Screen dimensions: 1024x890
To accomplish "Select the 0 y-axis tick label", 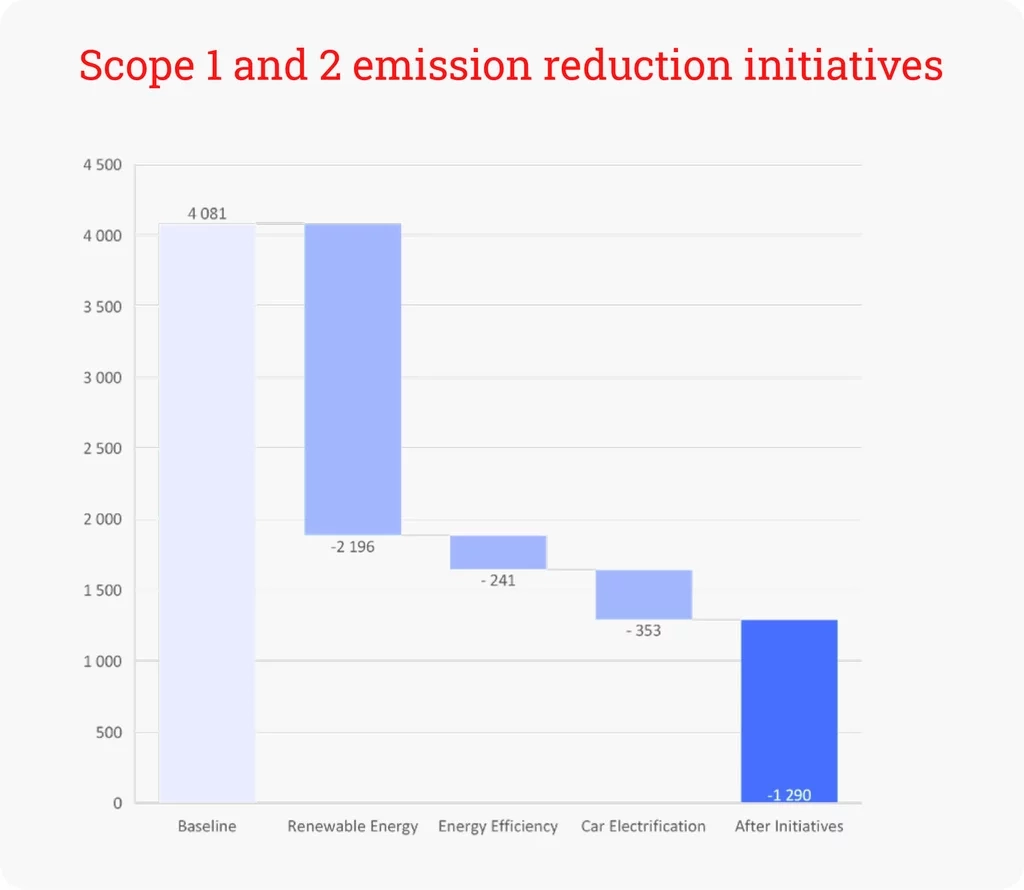I will point(117,803).
